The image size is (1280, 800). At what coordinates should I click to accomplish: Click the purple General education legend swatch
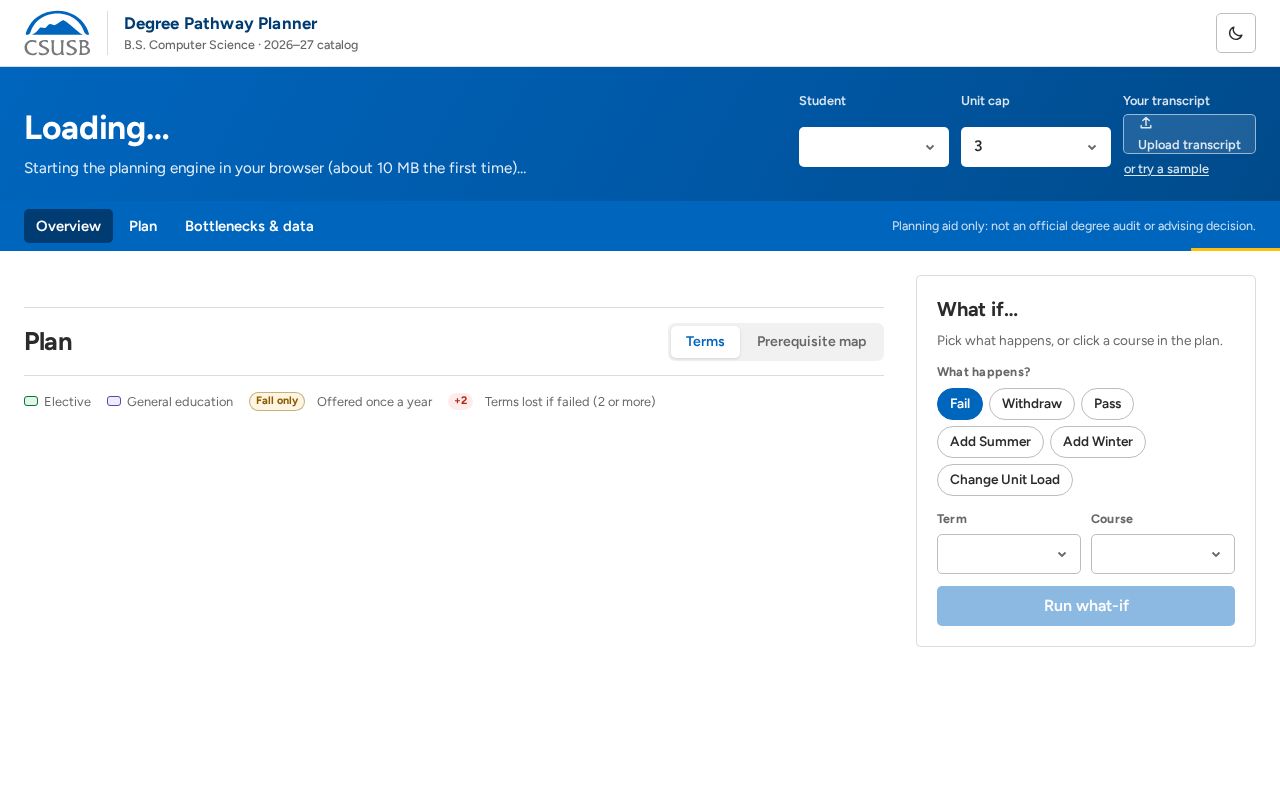click(114, 401)
